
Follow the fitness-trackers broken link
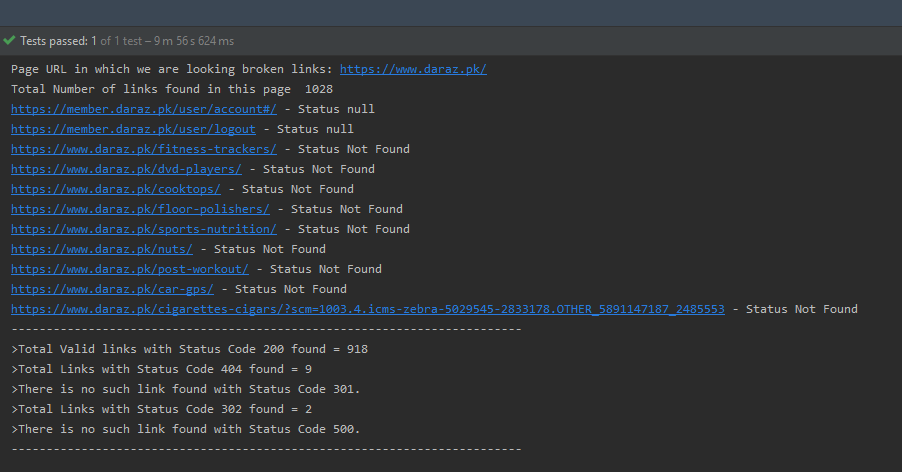point(144,149)
